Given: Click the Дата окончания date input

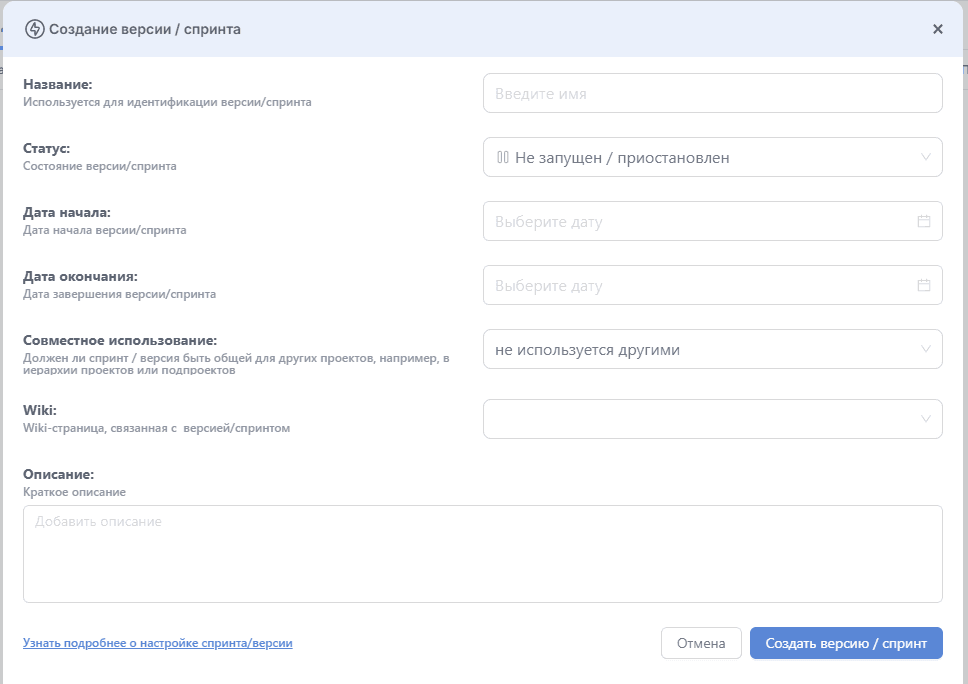Looking at the screenshot, I should pyautogui.click(x=712, y=285).
